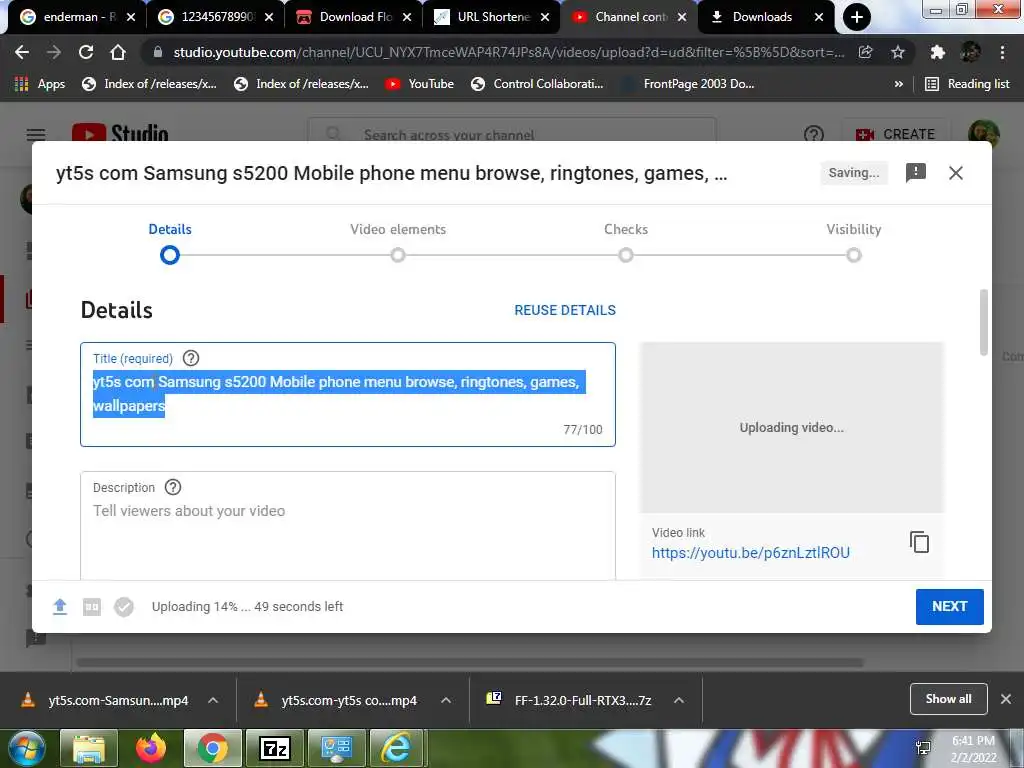The height and width of the screenshot is (768, 1024).
Task: Expand options for FF-1.32.0-Full-RTX3....7z download
Action: [679, 700]
